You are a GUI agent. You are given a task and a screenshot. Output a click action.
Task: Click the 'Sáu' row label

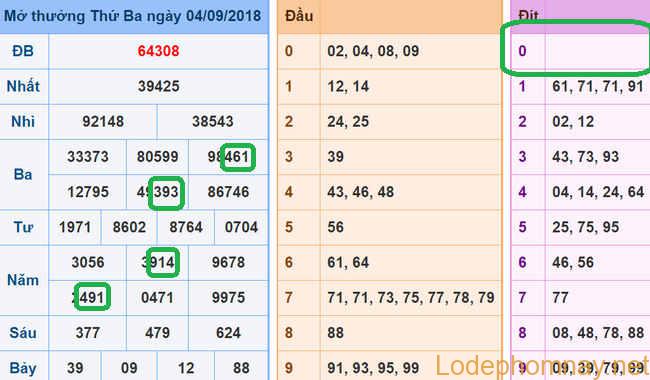pyautogui.click(x=23, y=333)
